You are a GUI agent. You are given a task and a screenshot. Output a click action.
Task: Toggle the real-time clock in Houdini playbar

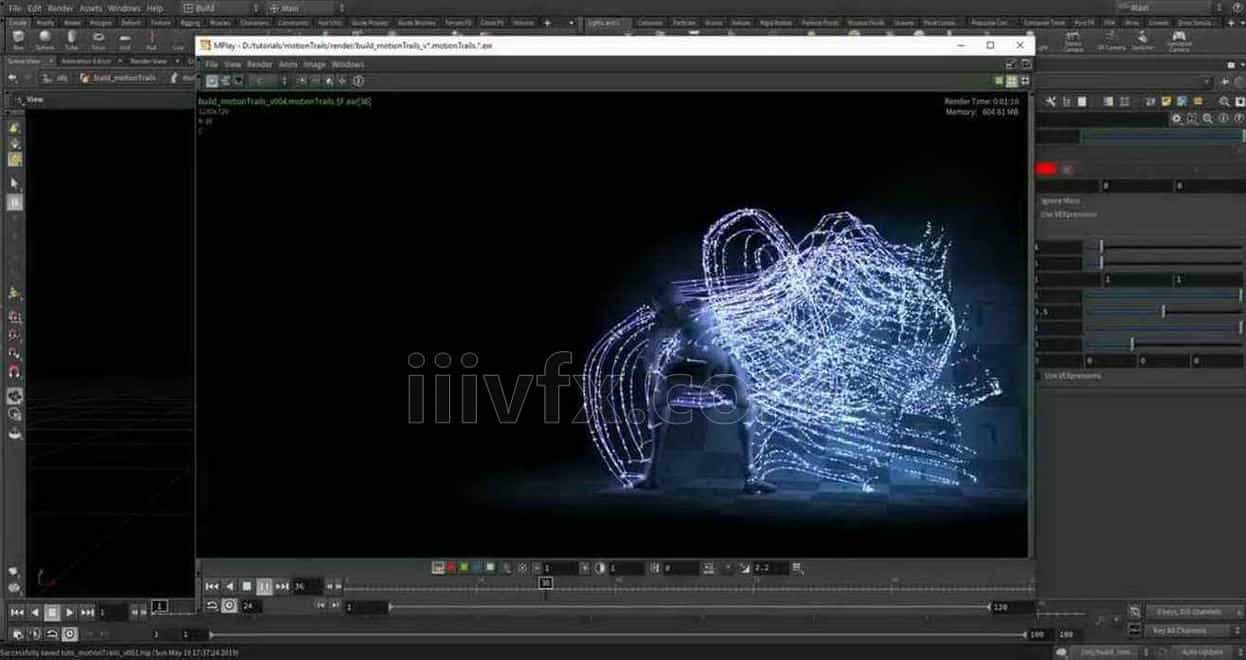(69, 634)
